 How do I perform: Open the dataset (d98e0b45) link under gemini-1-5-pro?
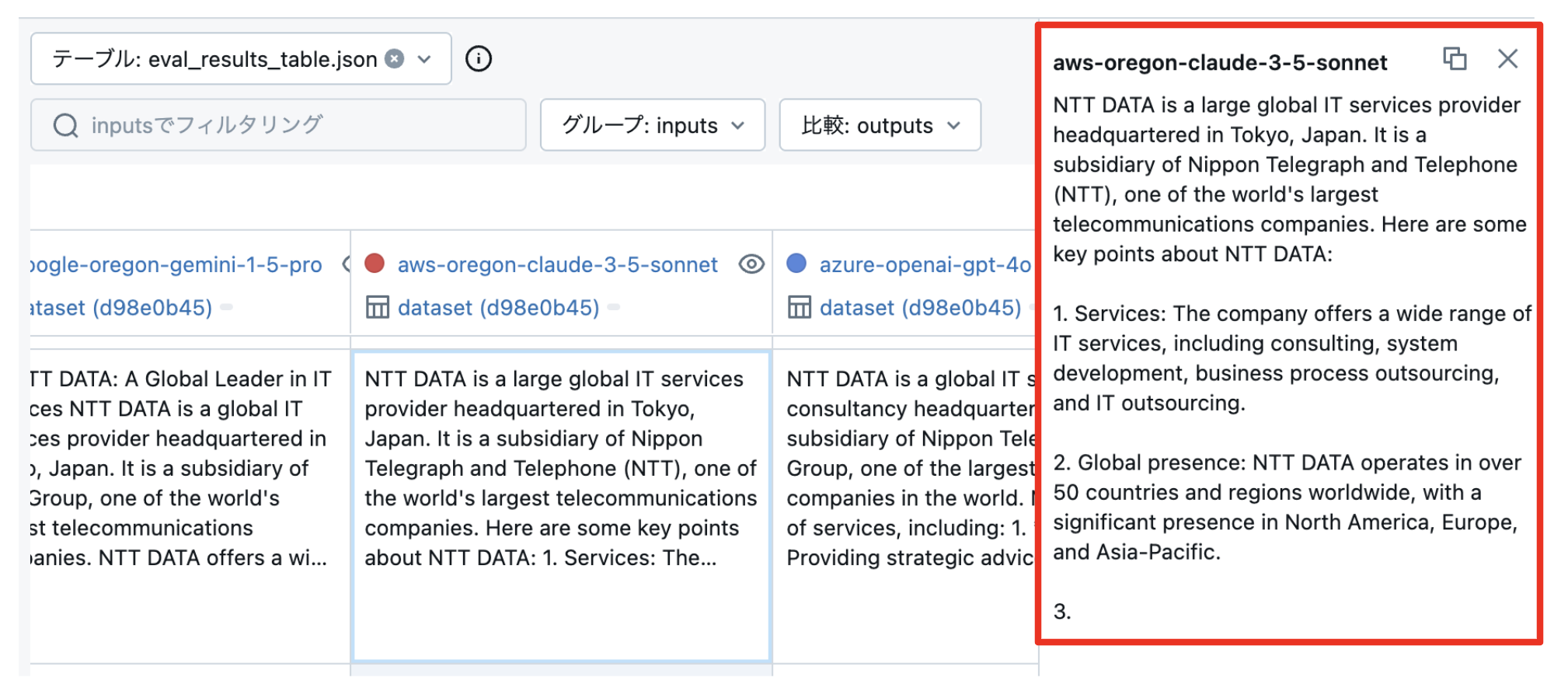pos(121,308)
